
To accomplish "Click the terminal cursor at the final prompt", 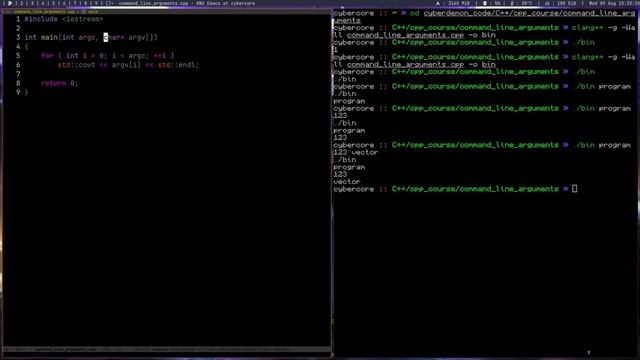I will pyautogui.click(x=575, y=189).
